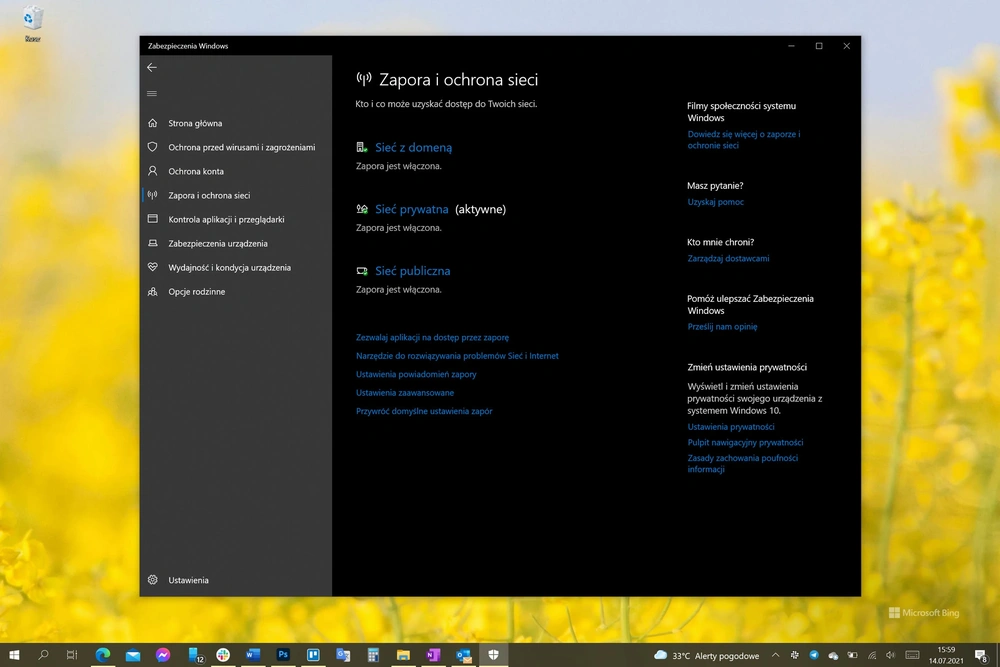Toggle the hamburger navigation menu
1000x667 pixels.
click(x=152, y=94)
